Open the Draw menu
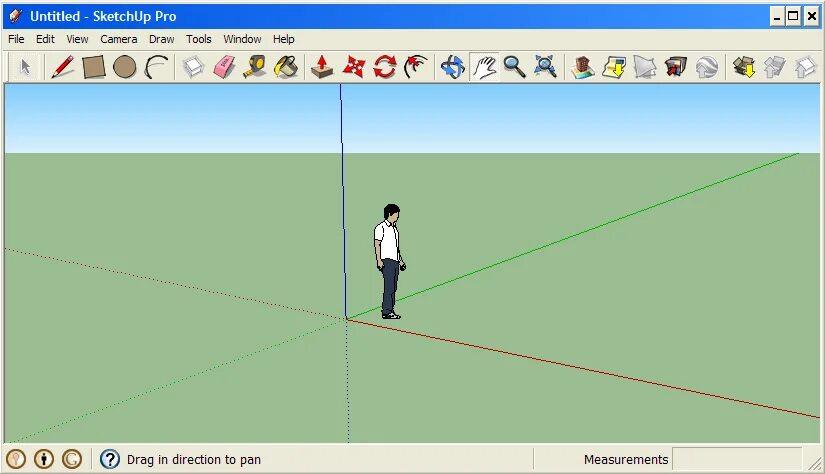Image resolution: width=825 pixels, height=474 pixels. click(x=162, y=39)
